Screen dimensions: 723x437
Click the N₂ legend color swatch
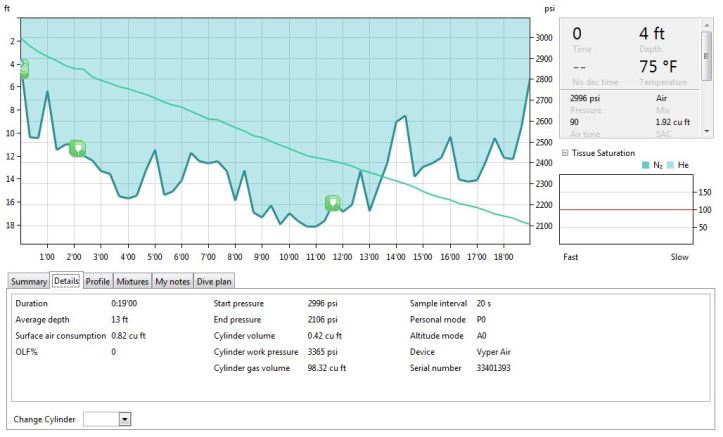645,165
